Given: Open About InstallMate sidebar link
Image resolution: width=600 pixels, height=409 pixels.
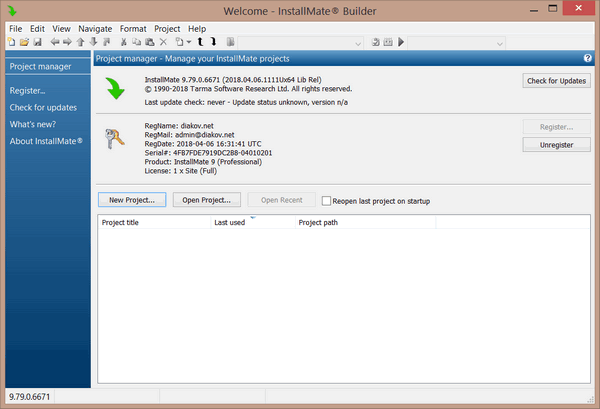Looking at the screenshot, I should [46, 141].
